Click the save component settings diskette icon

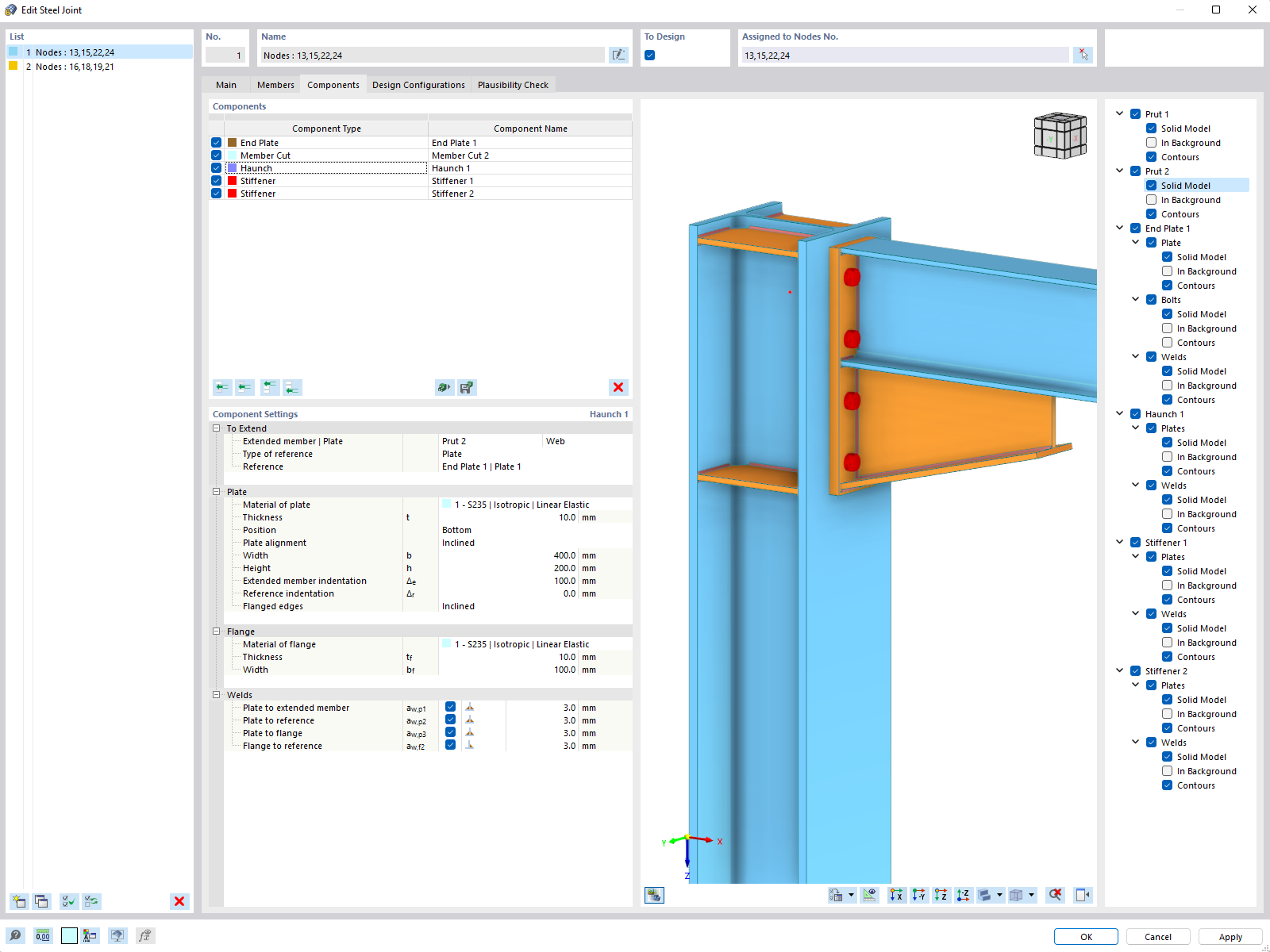[468, 388]
